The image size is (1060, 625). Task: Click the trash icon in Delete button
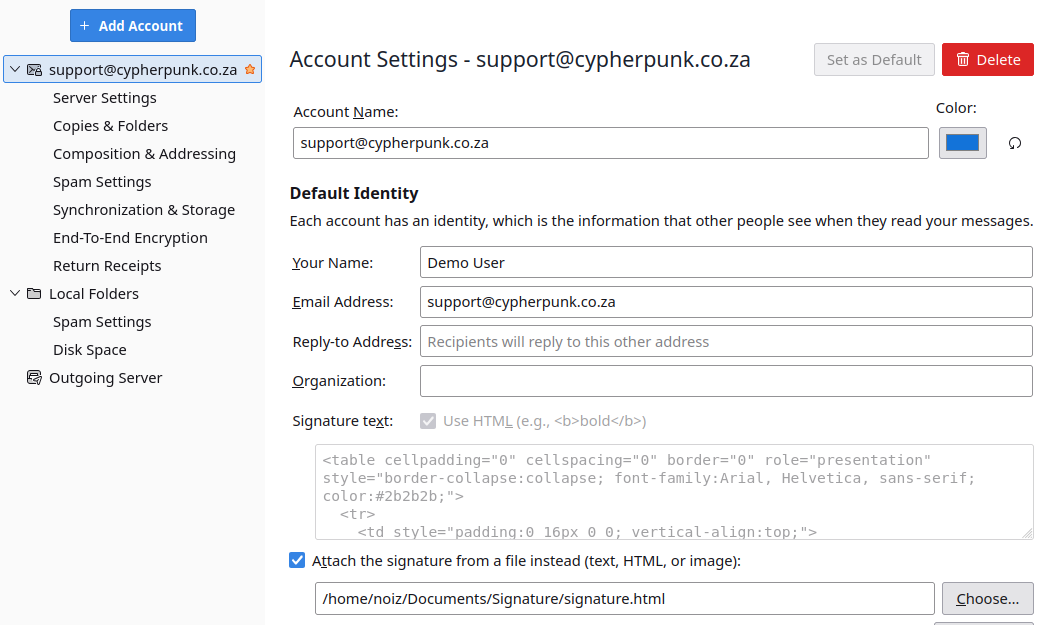click(x=963, y=59)
